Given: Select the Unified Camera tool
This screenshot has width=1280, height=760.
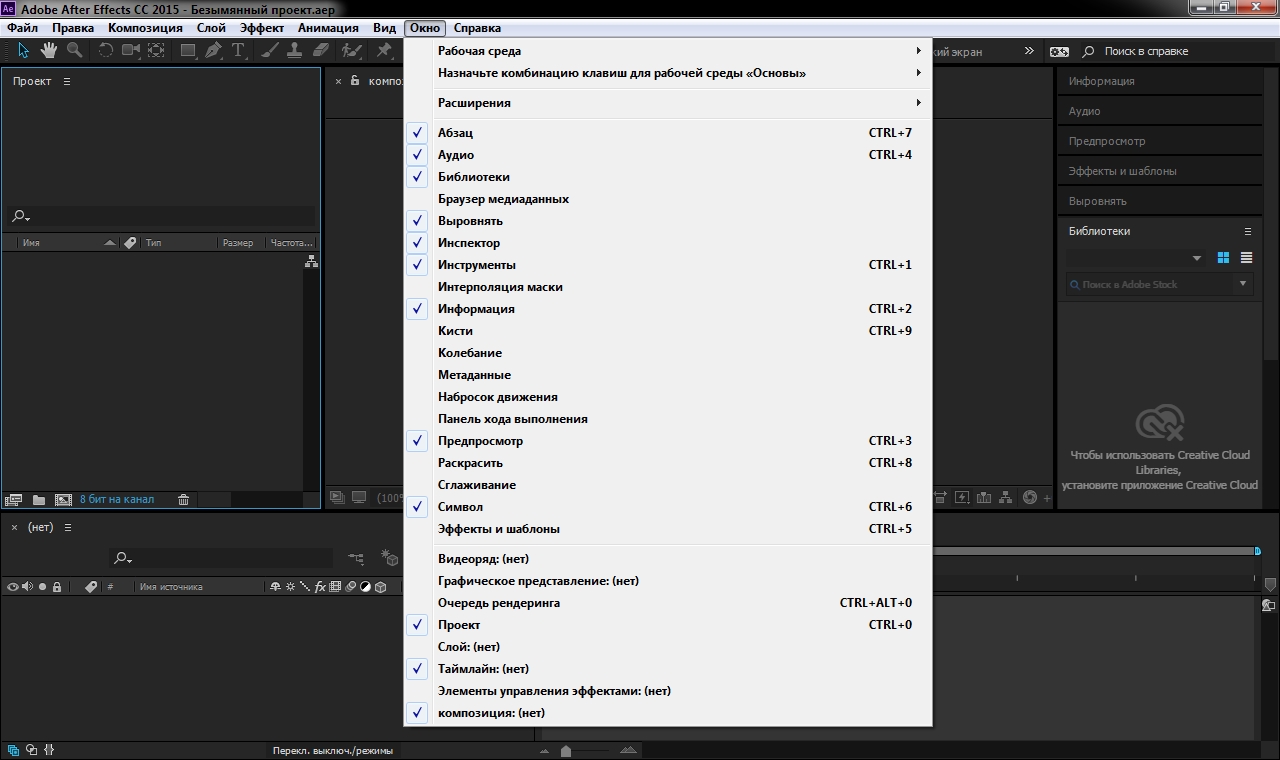Looking at the screenshot, I should tap(131, 50).
